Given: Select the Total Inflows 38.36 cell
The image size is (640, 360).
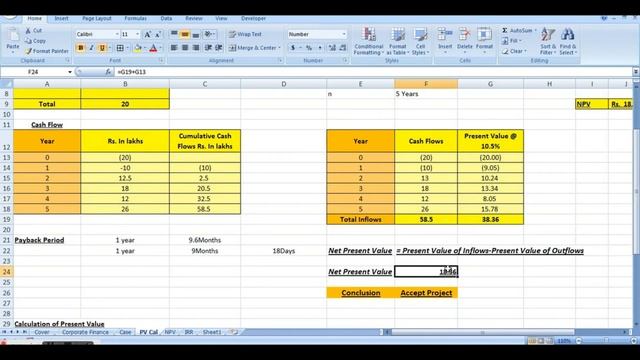Looking at the screenshot, I should coord(490,220).
